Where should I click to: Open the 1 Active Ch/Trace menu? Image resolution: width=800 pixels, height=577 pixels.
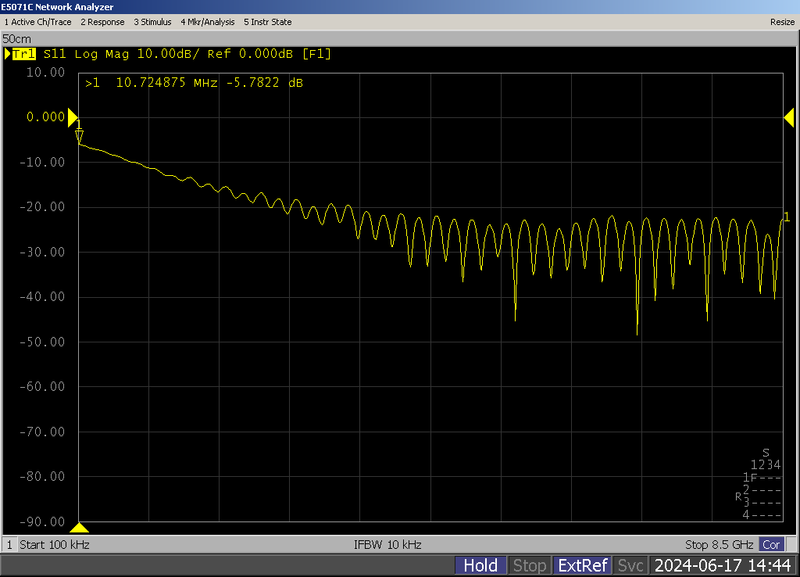pyautogui.click(x=38, y=21)
